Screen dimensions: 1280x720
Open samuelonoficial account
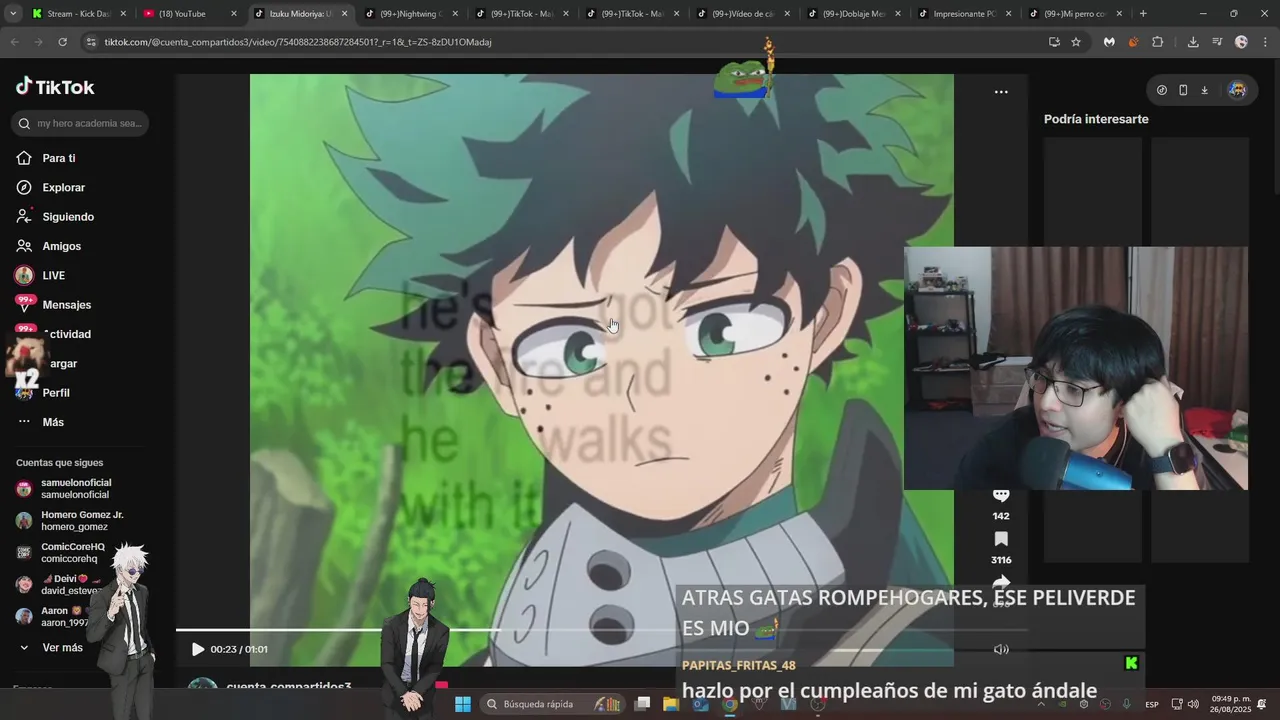(75, 488)
